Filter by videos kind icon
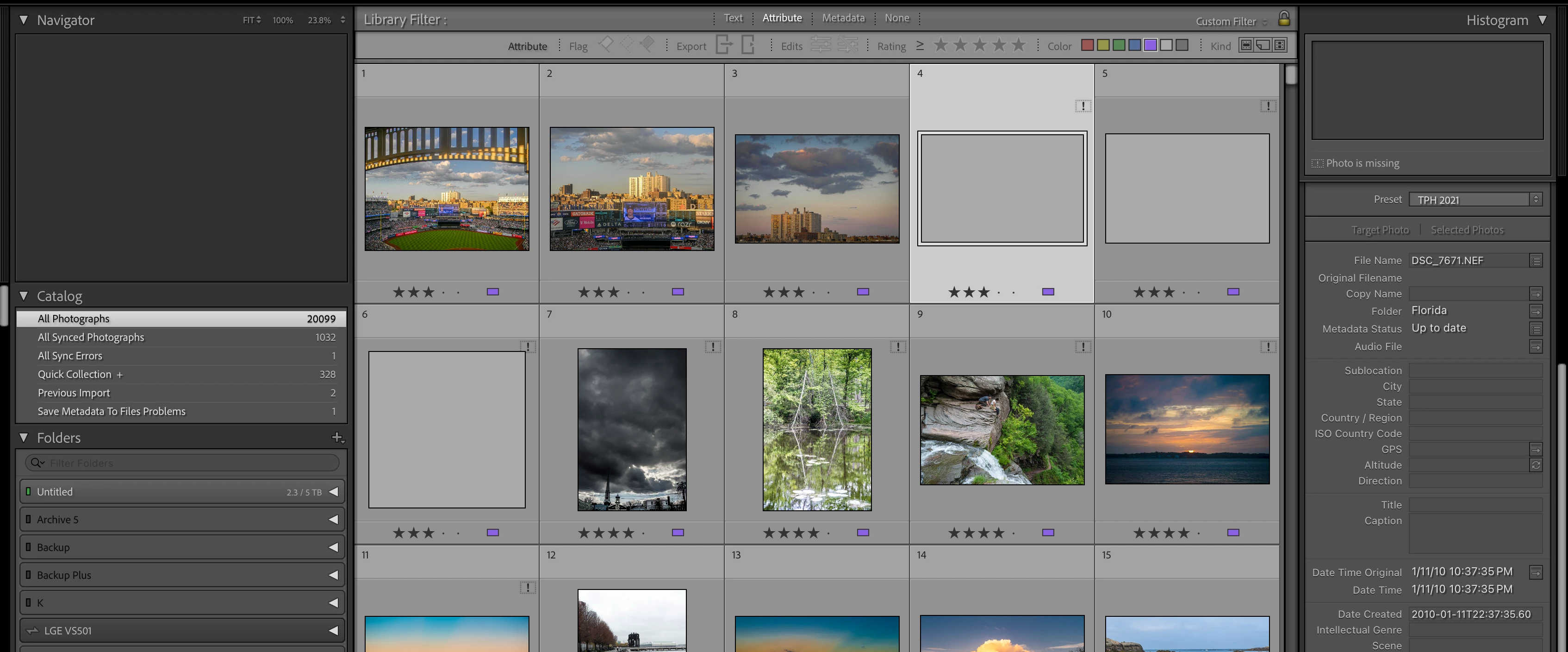The height and width of the screenshot is (652, 1568). tap(1280, 46)
